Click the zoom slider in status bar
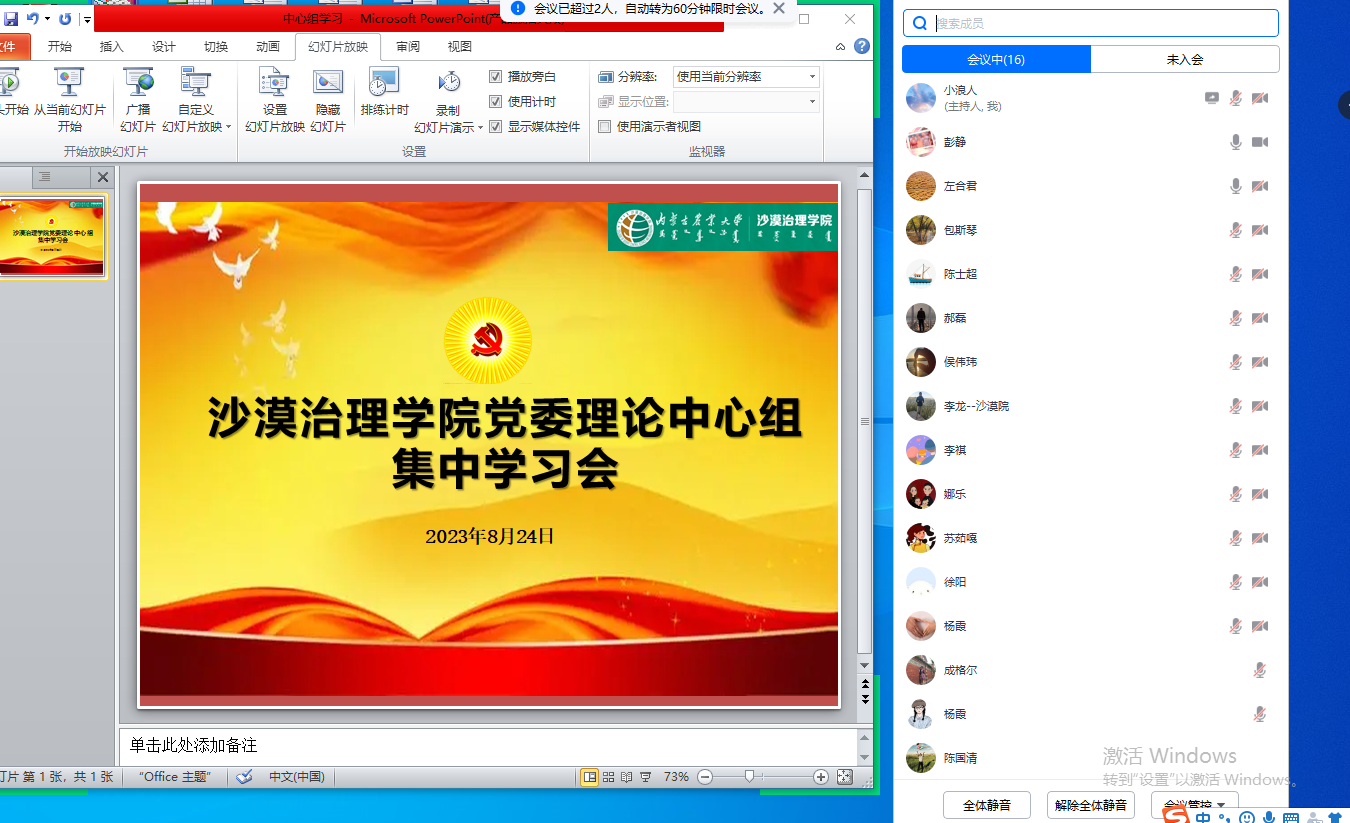The image size is (1350, 823). click(x=749, y=777)
